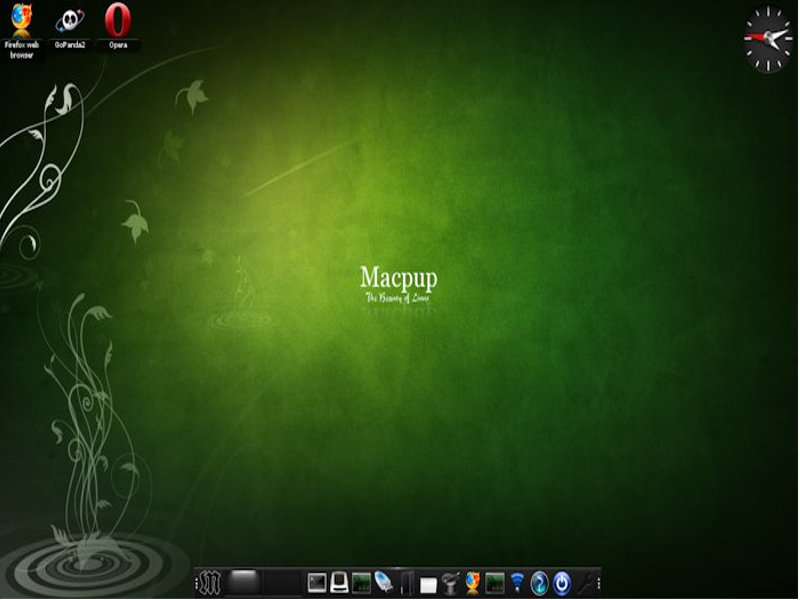Click the green monitor icon beside Wi-Fi
Viewport: 800px width, 600px height.
coord(494,584)
